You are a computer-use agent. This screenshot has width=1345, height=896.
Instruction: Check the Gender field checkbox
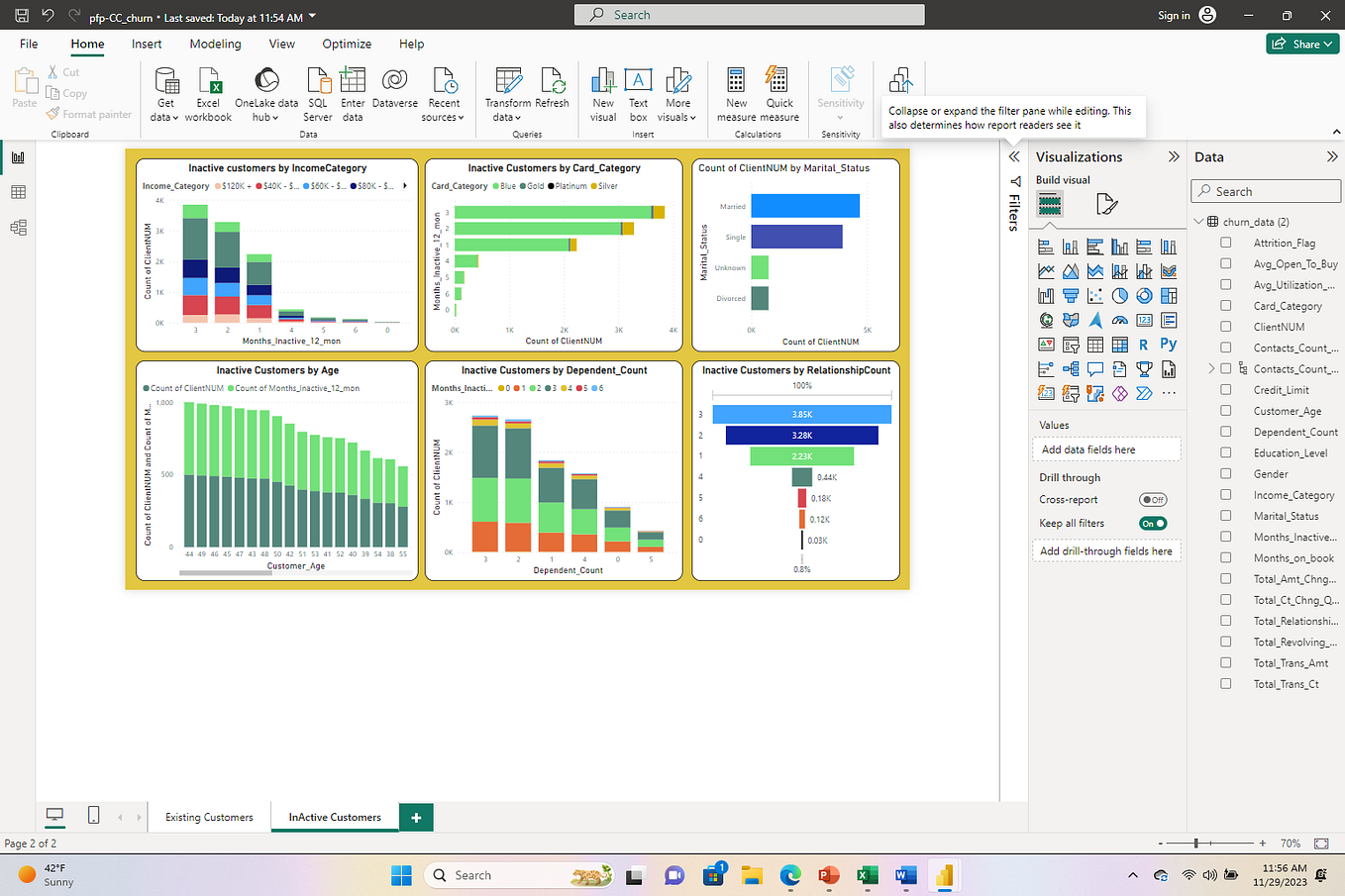(x=1224, y=473)
